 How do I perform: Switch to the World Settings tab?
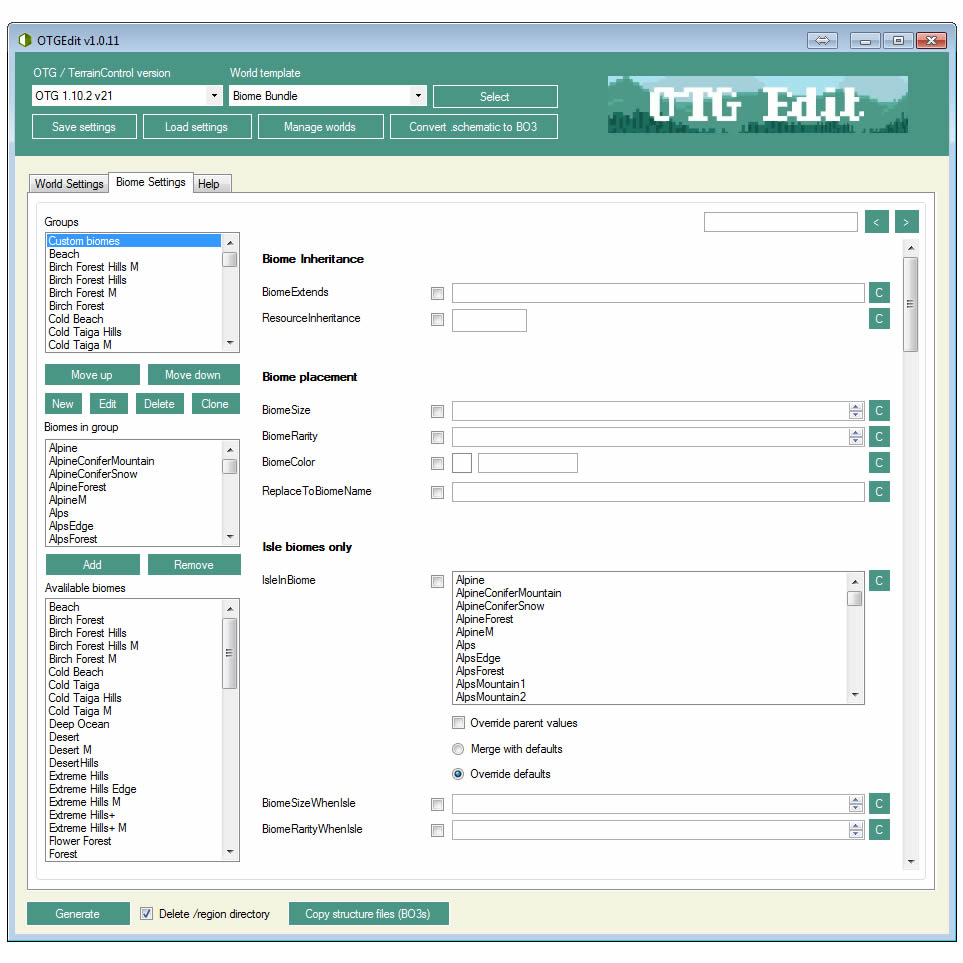coord(69,184)
